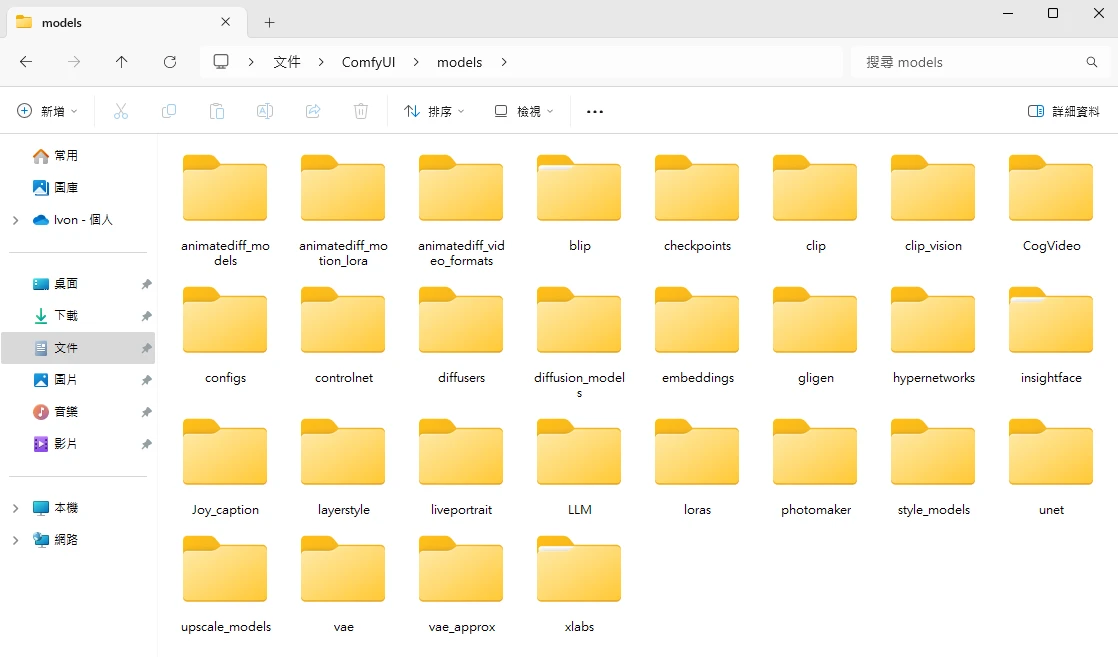Click the 搜尋 models search box
Viewport: 1118px width, 657px height.
click(970, 62)
